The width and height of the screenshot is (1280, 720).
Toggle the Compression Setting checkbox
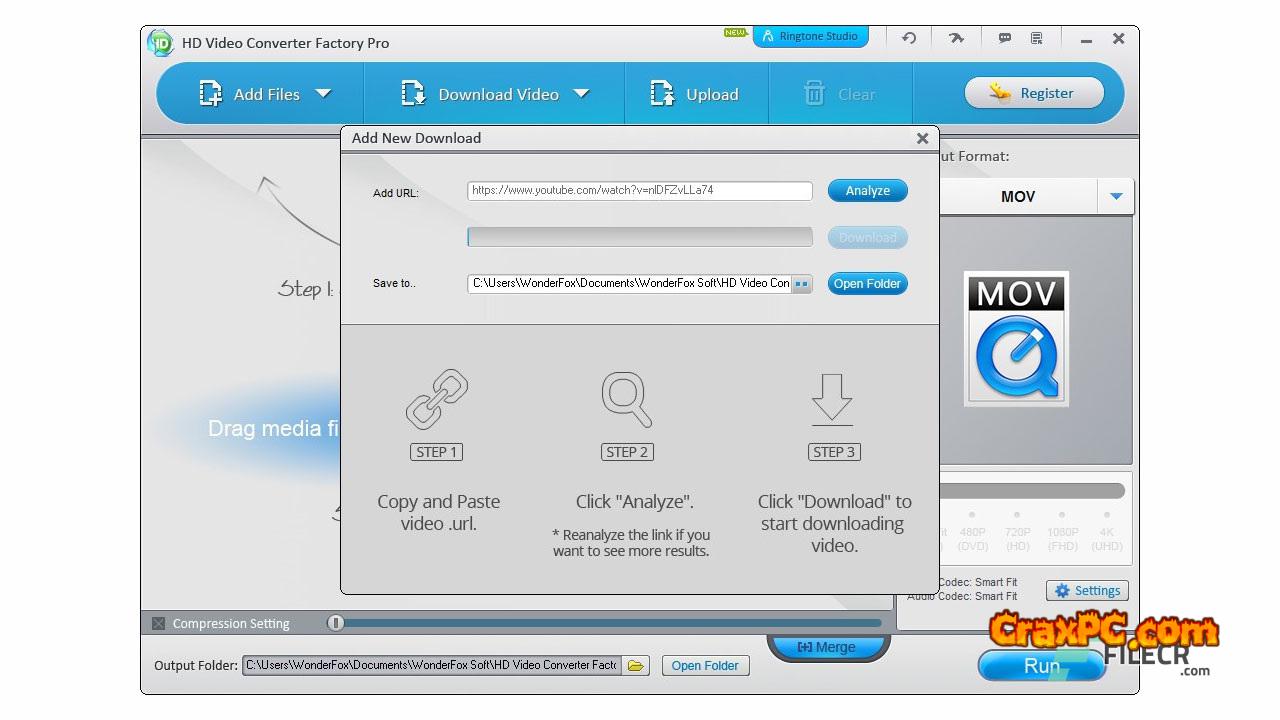click(158, 623)
